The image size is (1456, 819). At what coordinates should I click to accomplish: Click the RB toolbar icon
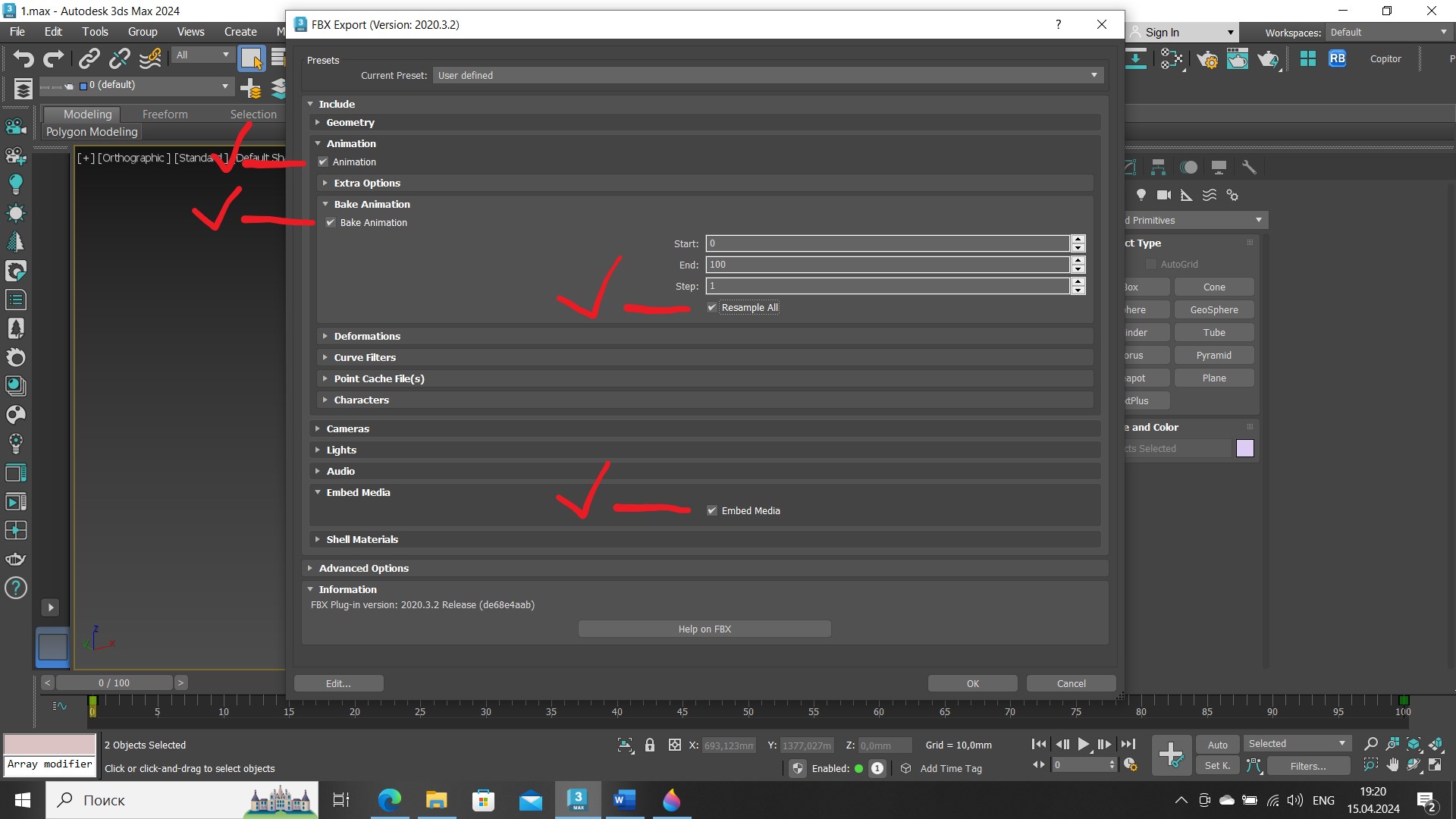coord(1337,58)
